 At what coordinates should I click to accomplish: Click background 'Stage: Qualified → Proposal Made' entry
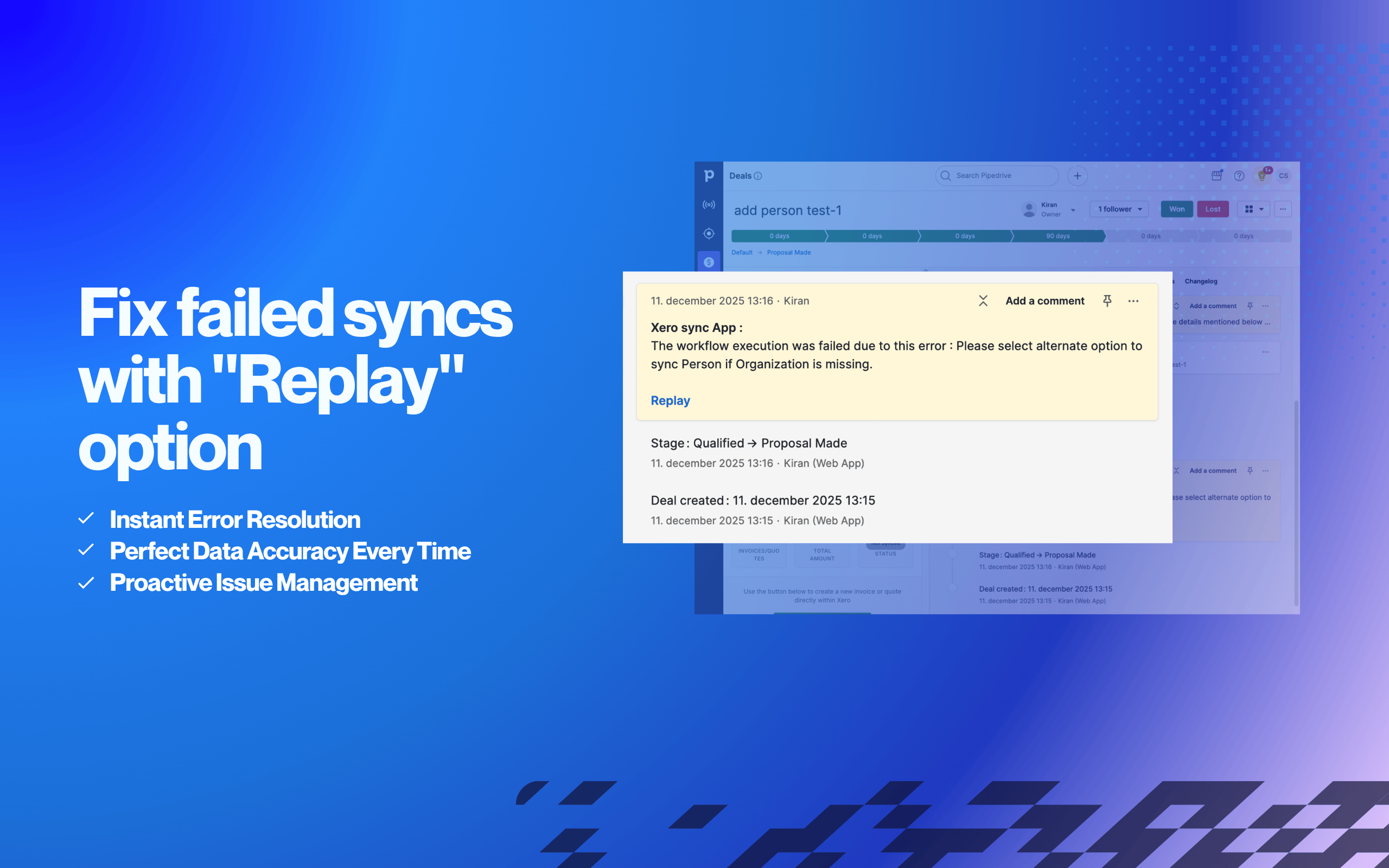(x=1036, y=555)
